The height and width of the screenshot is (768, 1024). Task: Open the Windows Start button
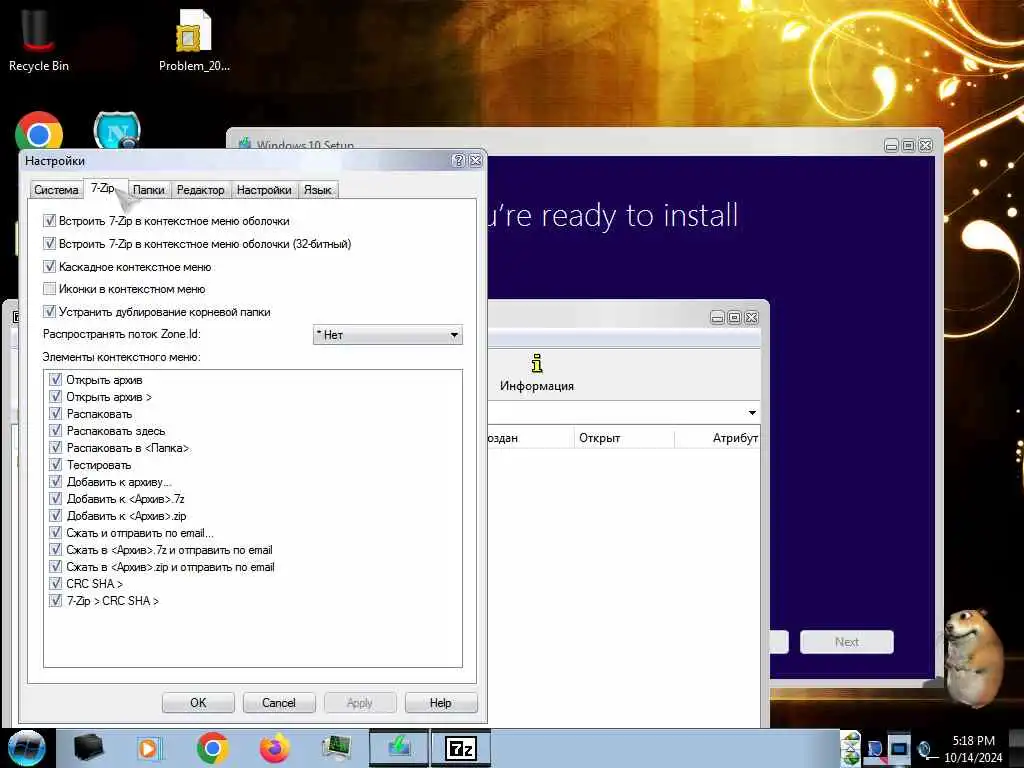click(26, 748)
